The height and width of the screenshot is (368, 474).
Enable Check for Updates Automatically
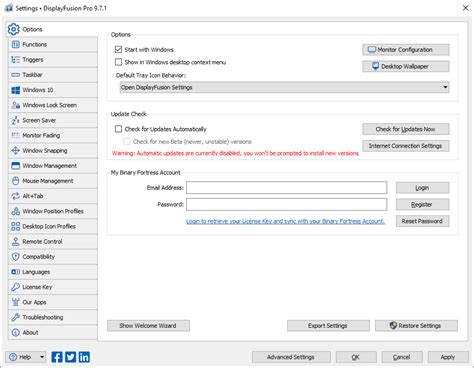point(118,129)
